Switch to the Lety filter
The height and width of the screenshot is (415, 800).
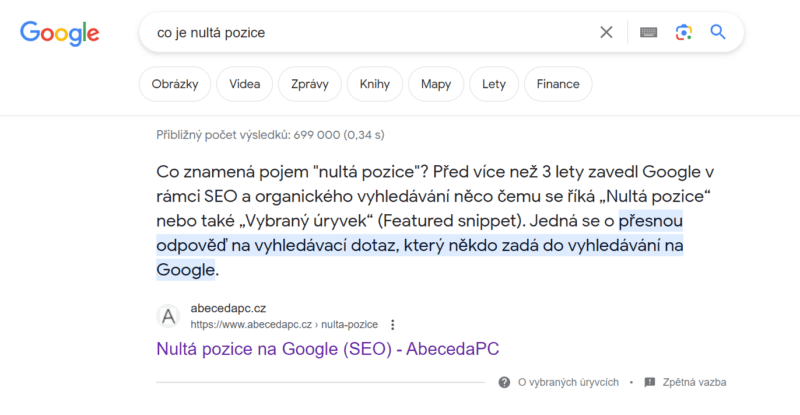point(494,84)
